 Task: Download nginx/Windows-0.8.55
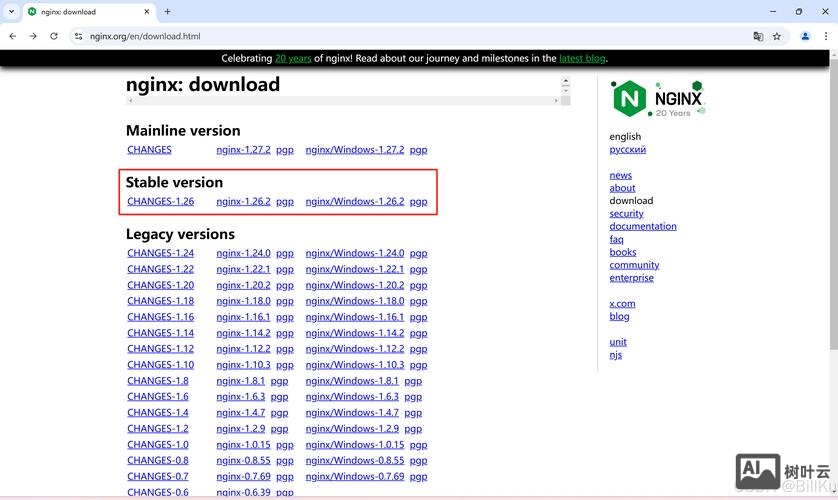(355, 460)
